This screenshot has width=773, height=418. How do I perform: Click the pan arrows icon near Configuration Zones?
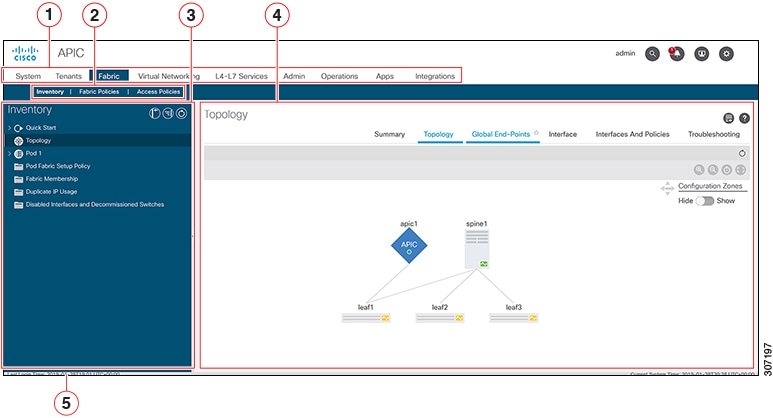(668, 188)
